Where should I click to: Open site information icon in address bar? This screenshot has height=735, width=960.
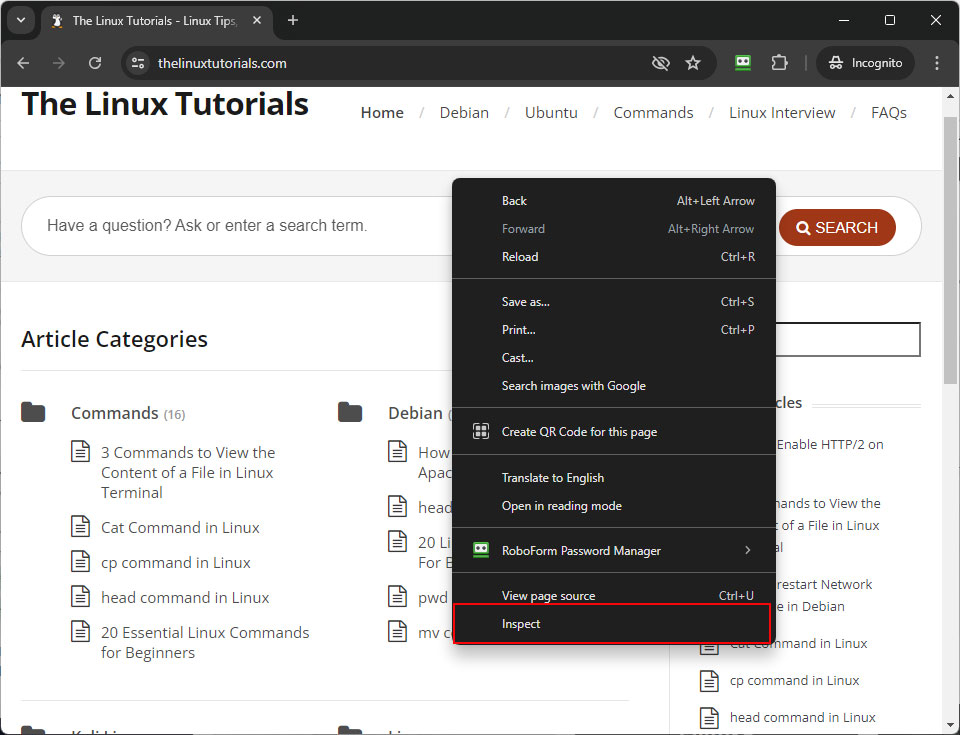pos(138,63)
